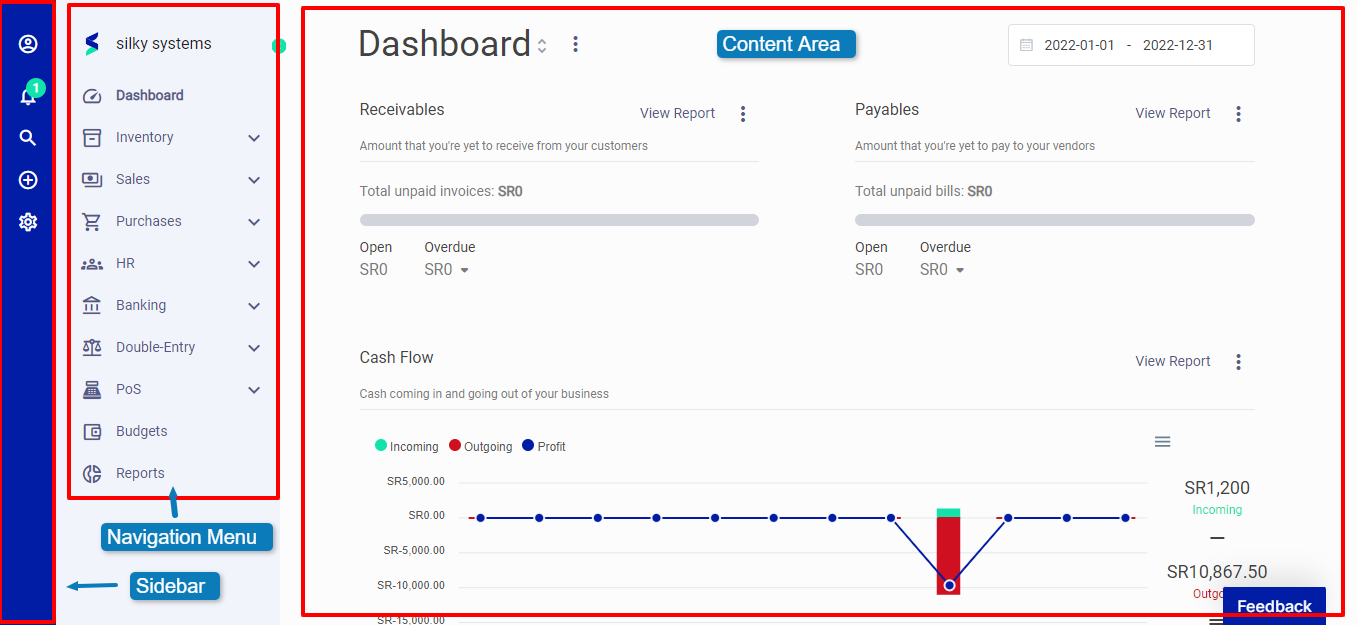Open settings via the gear icon
The image size is (1358, 625).
click(28, 222)
